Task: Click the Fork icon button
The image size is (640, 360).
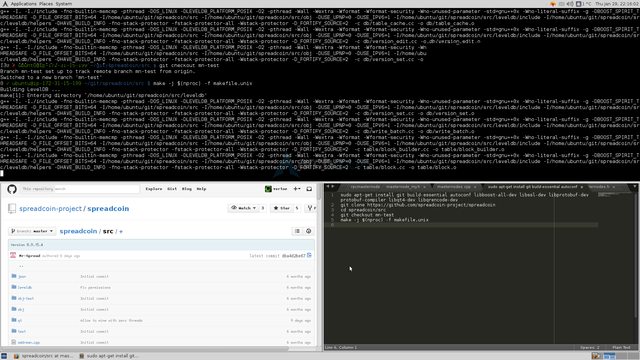Action: pos(311,208)
